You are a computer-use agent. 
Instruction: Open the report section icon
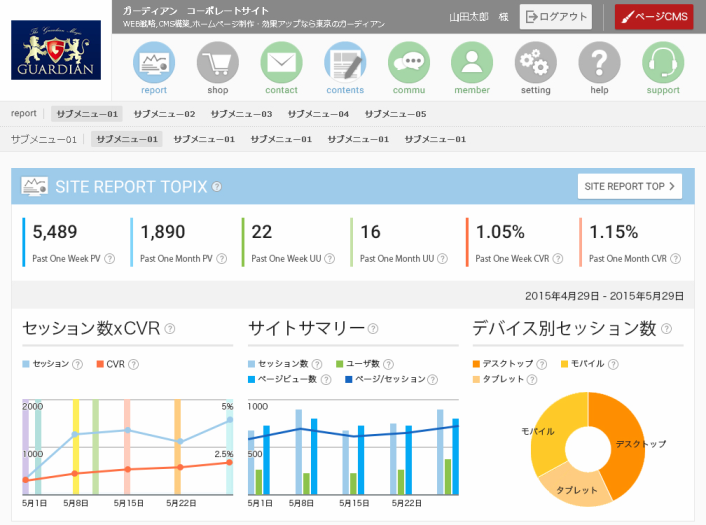pyautogui.click(x=154, y=63)
